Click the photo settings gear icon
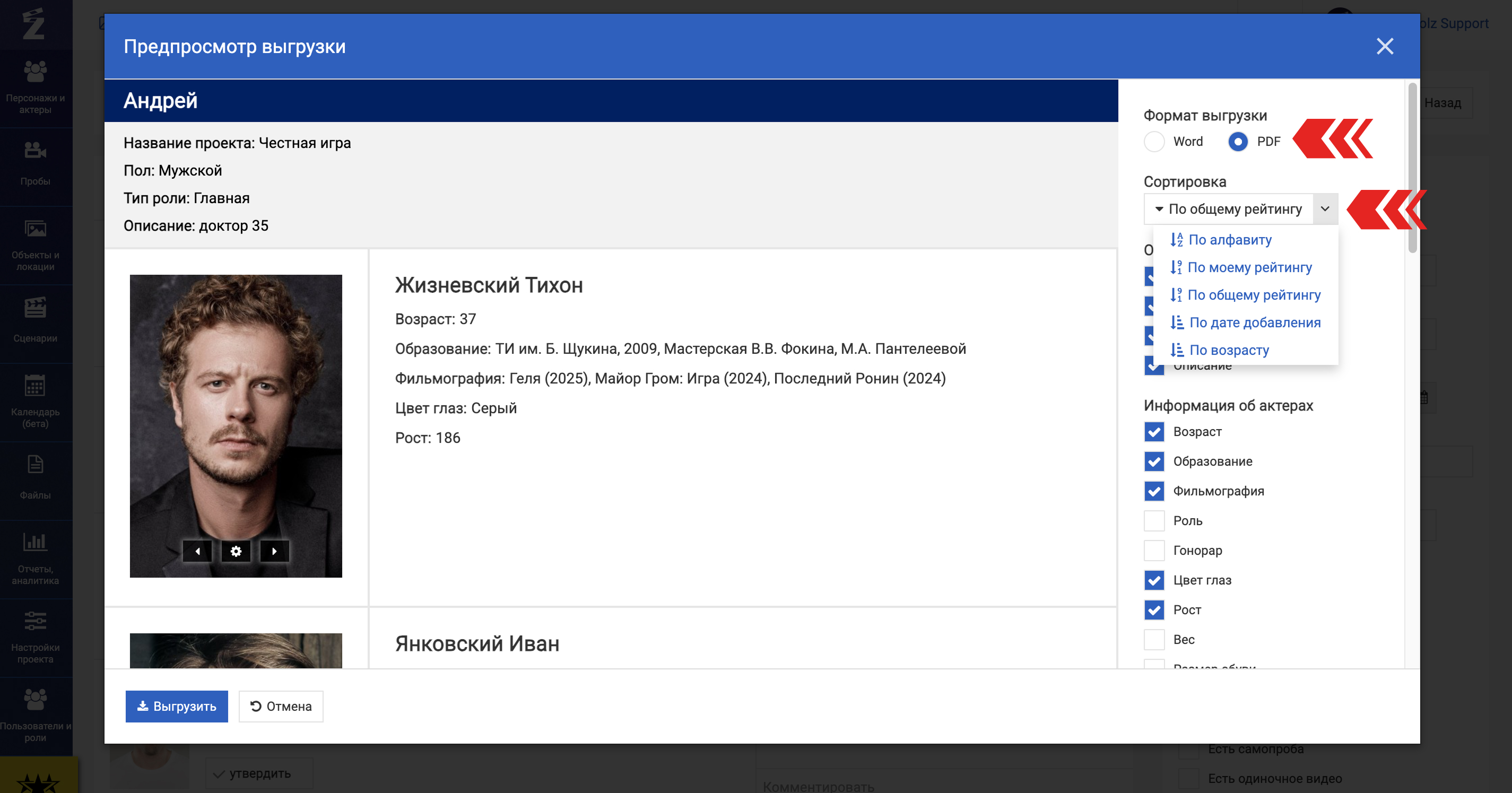Viewport: 1512px width, 793px height. [x=236, y=551]
